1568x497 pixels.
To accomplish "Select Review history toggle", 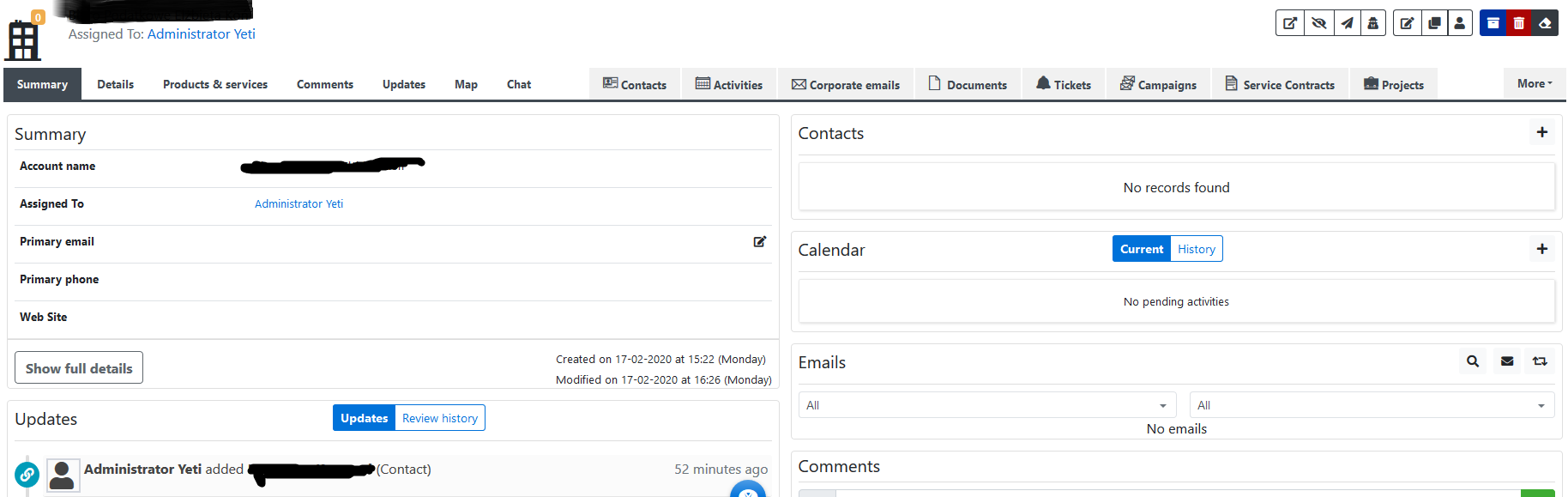I will (x=440, y=418).
